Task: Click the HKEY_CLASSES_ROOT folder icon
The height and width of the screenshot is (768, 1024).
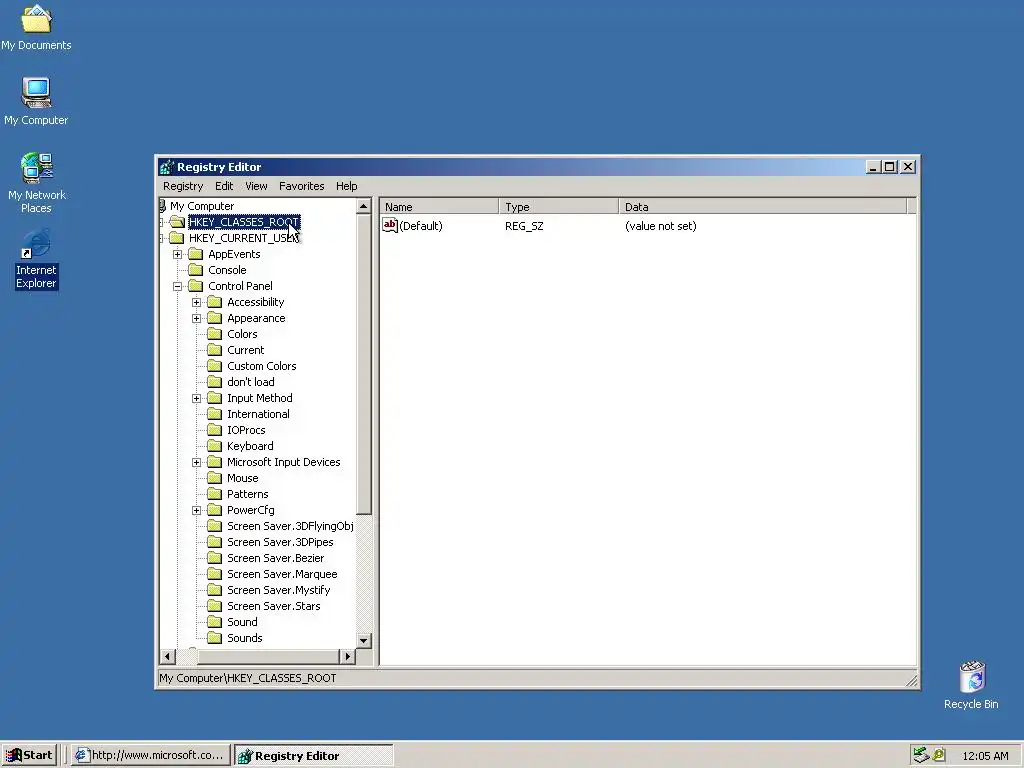Action: point(177,222)
